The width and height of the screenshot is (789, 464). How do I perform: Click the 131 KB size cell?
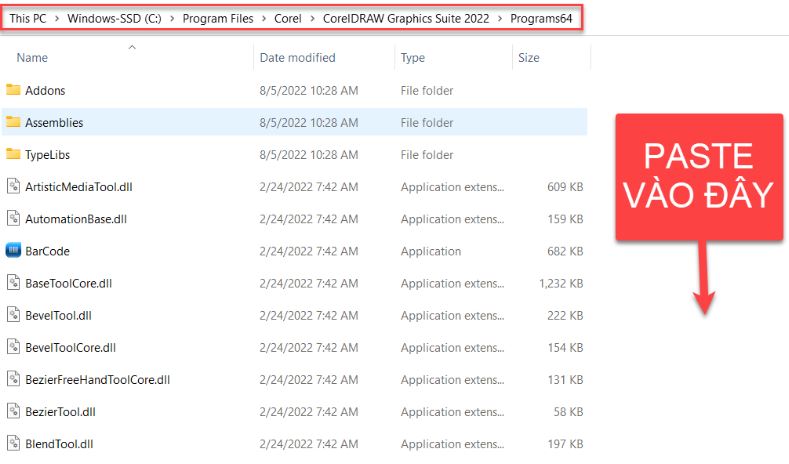566,380
